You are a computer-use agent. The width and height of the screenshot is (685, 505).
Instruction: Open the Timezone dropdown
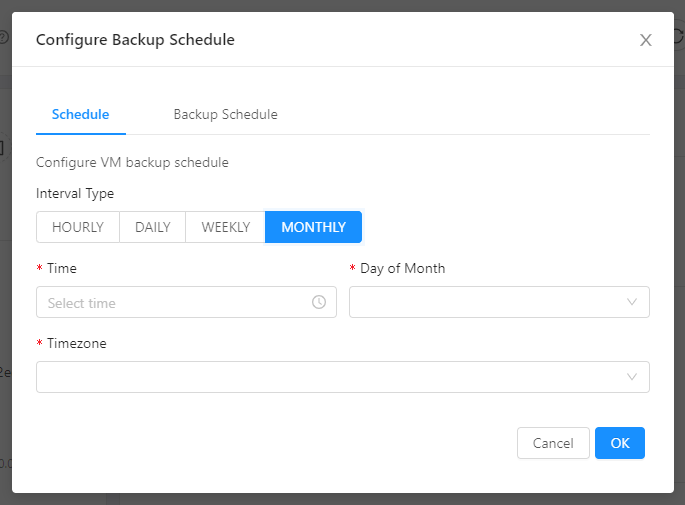point(330,377)
